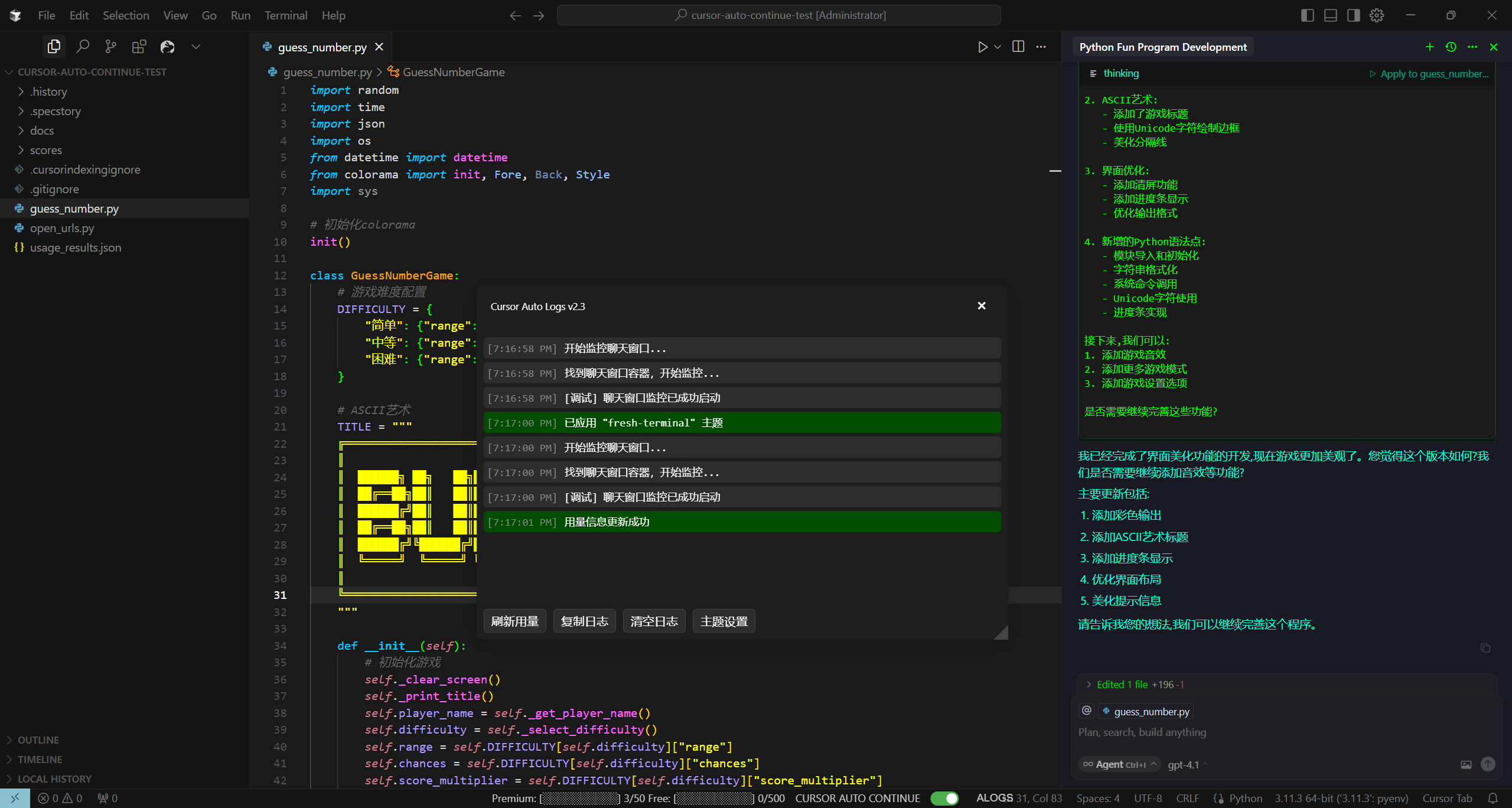1512x808 pixels.
Task: Collapse the CURSOR-AUTO-CONTINUE-TEST root folder
Action: point(125,72)
